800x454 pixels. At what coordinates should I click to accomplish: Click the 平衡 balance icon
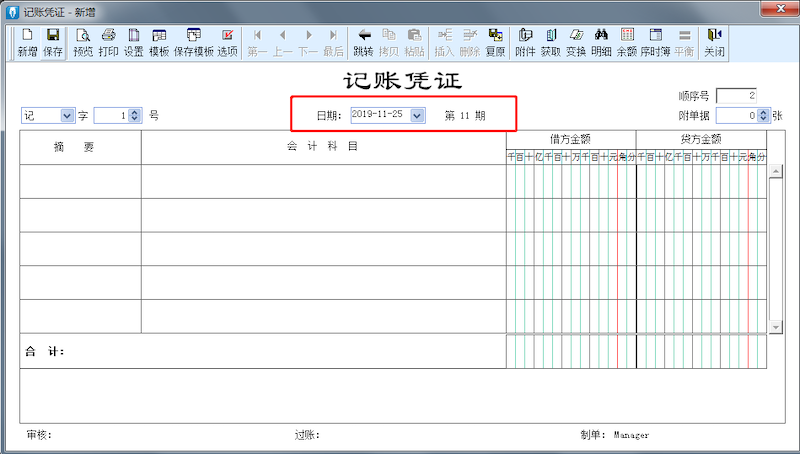(x=685, y=43)
